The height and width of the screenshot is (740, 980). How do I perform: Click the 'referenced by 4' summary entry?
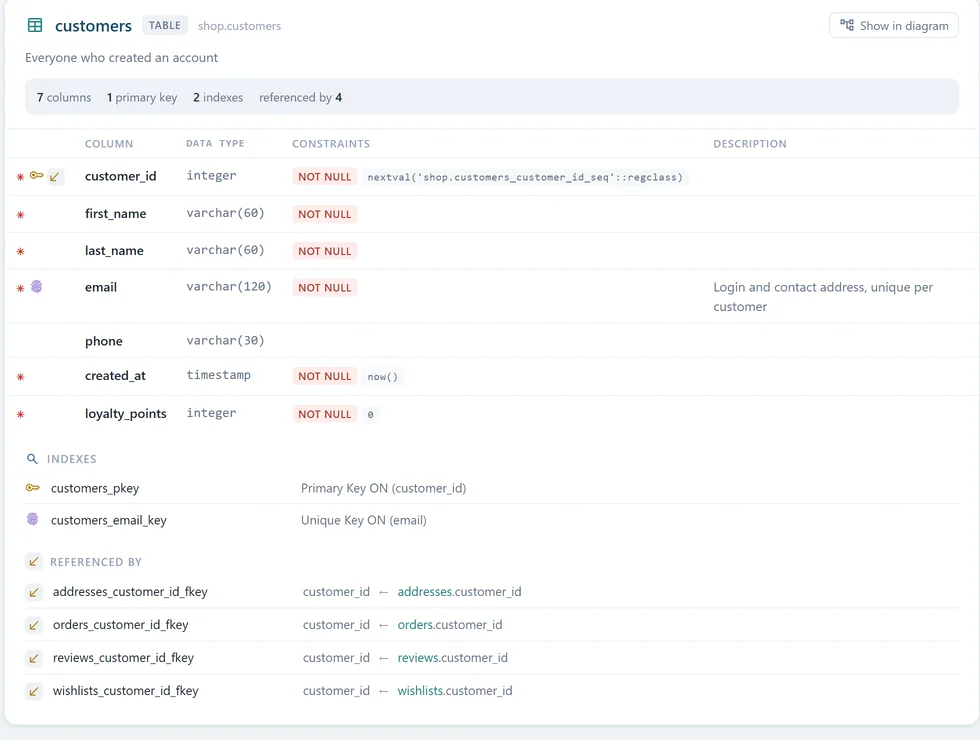click(301, 98)
